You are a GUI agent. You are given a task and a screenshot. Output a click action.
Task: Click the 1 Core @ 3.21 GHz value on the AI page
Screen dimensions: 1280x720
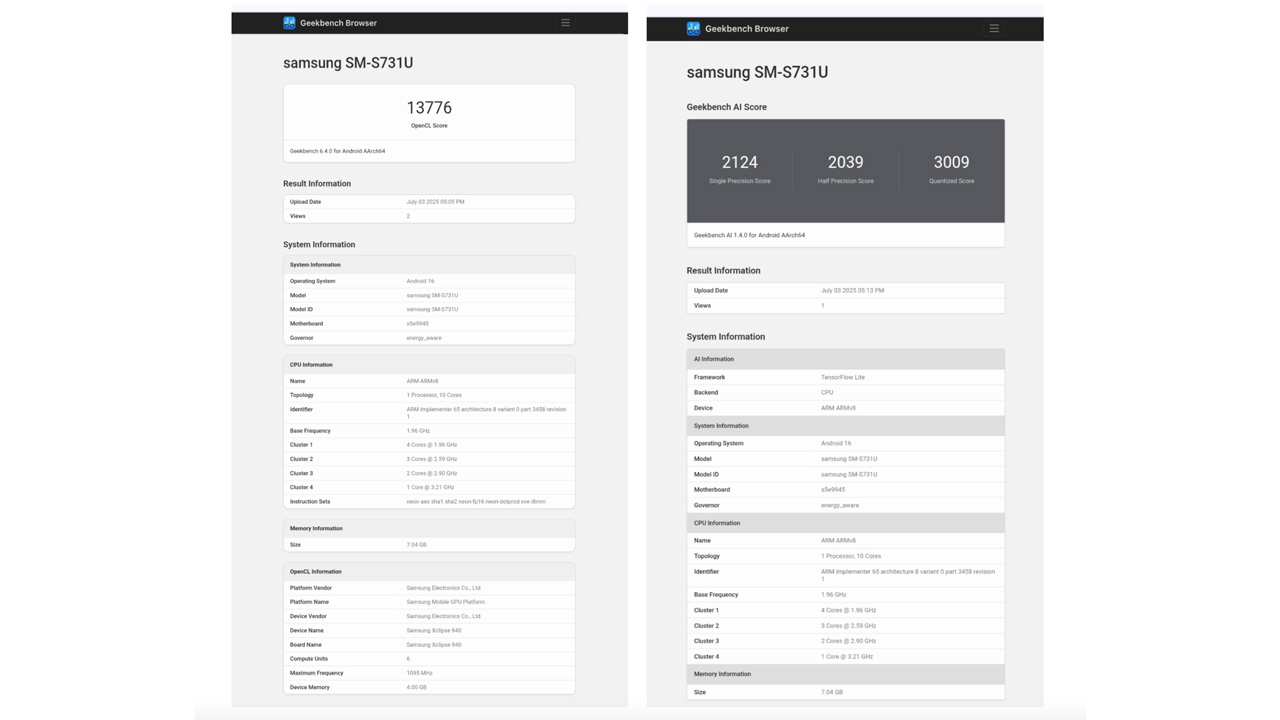[847, 657]
